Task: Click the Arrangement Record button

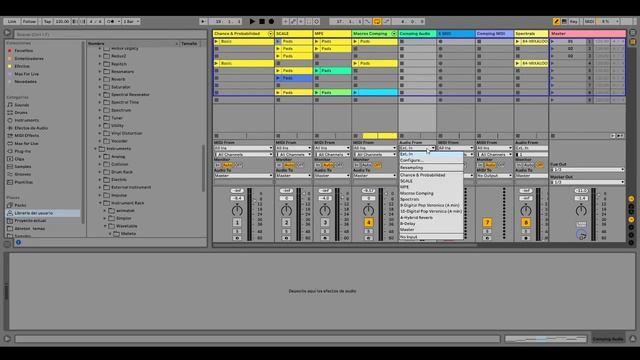Action: click(x=271, y=21)
